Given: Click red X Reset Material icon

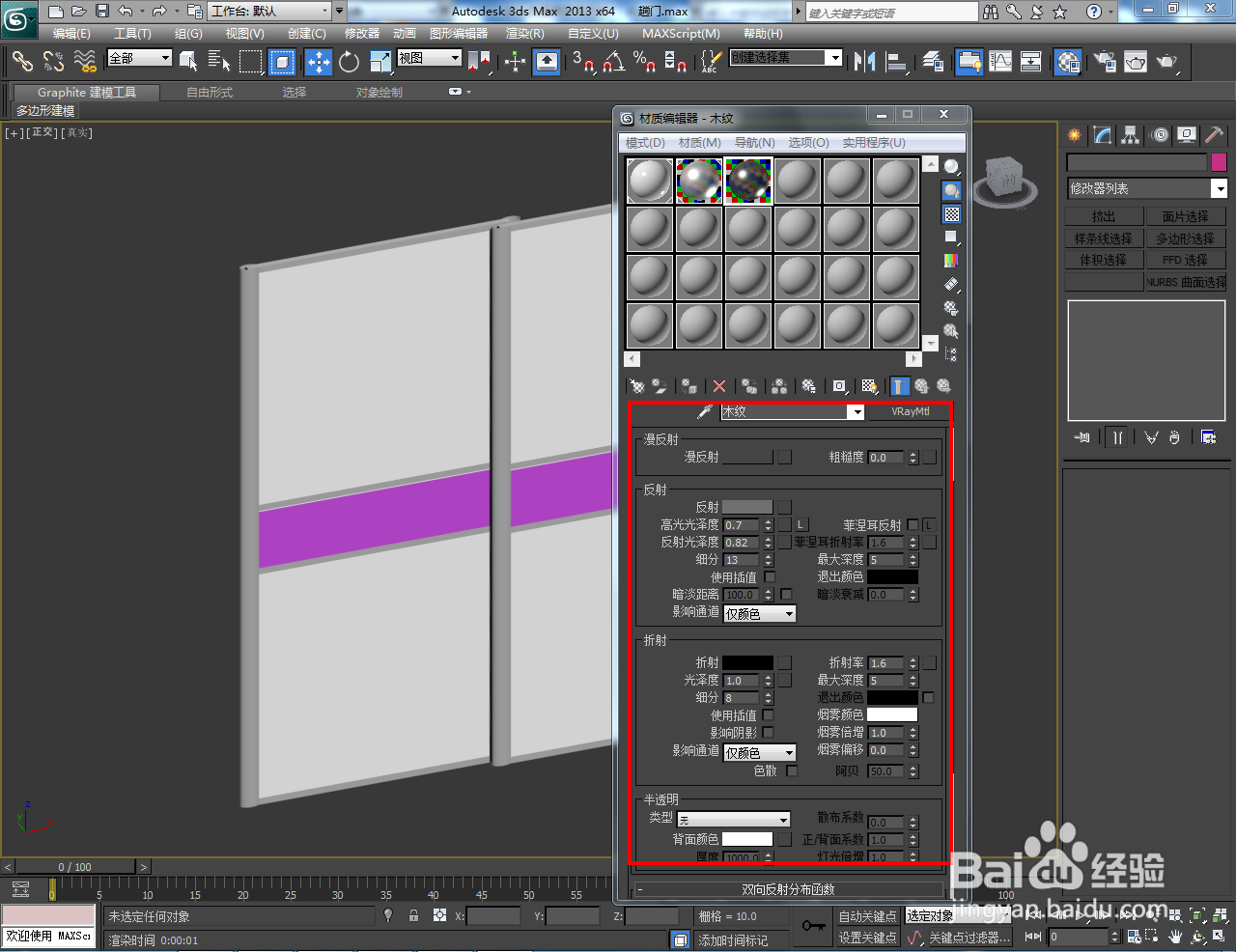Looking at the screenshot, I should click(719, 386).
